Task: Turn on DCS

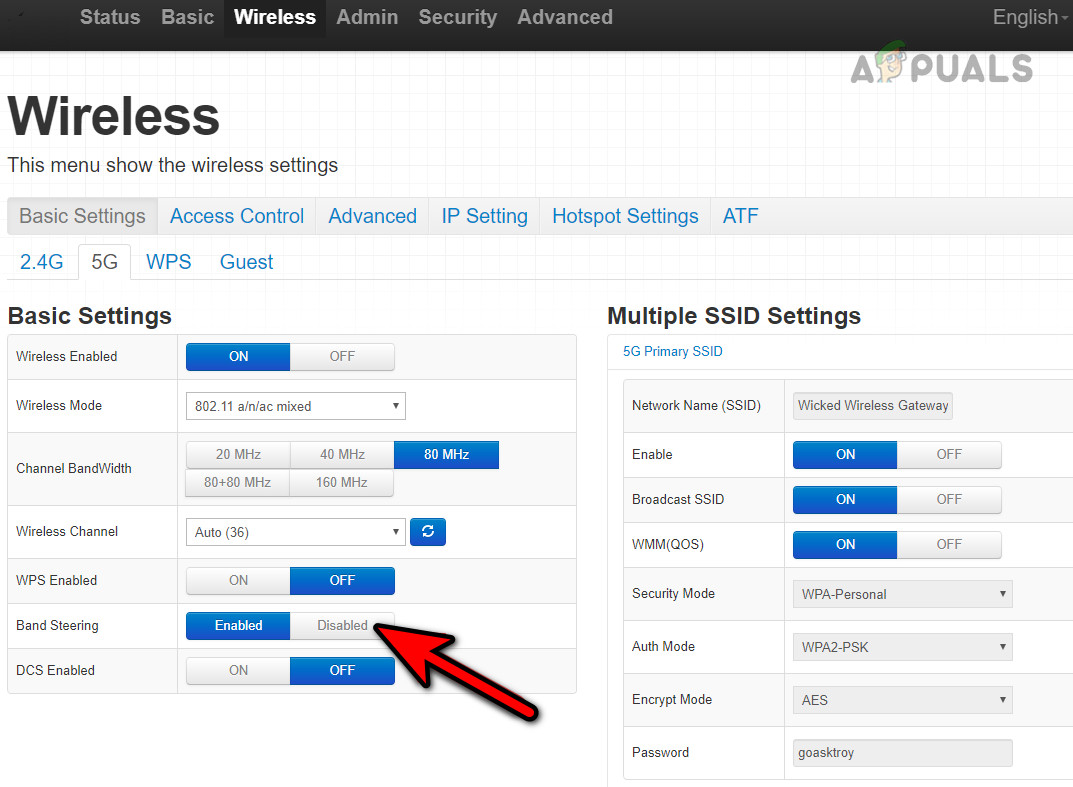Action: pyautogui.click(x=237, y=670)
